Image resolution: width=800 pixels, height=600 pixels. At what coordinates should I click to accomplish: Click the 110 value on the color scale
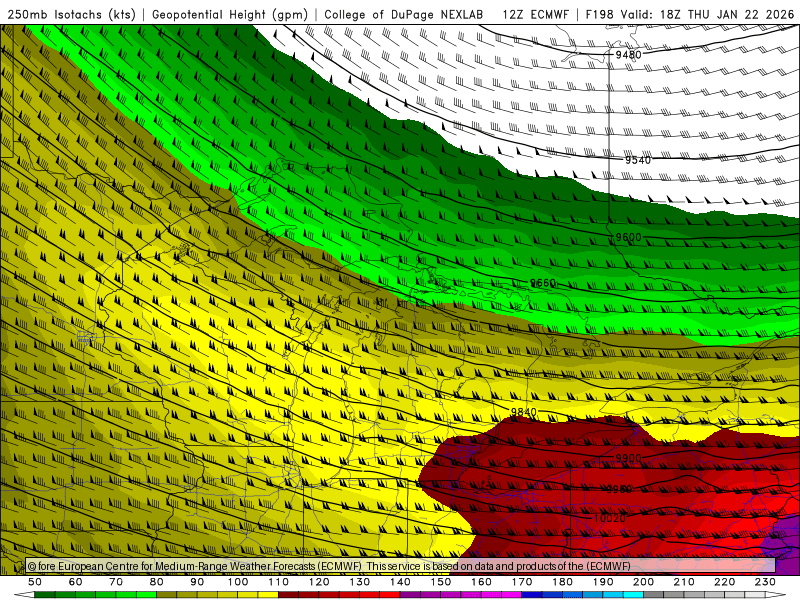279,582
